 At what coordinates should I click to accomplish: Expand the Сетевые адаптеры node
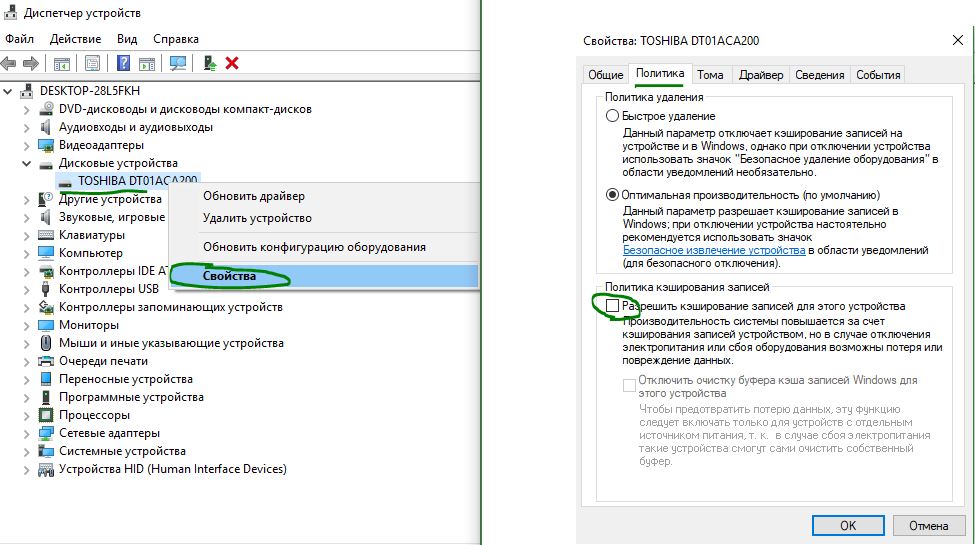click(x=27, y=433)
